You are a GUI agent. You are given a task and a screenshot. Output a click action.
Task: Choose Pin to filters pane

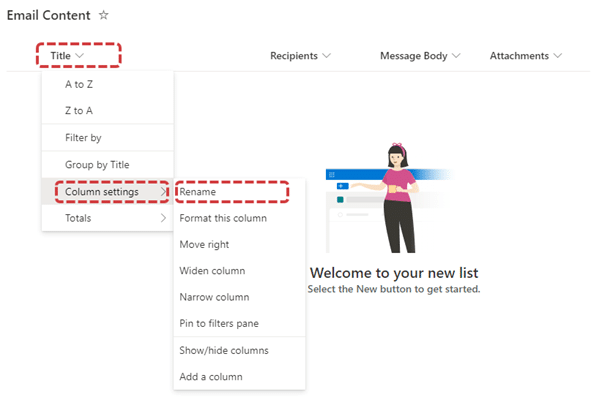(240, 323)
